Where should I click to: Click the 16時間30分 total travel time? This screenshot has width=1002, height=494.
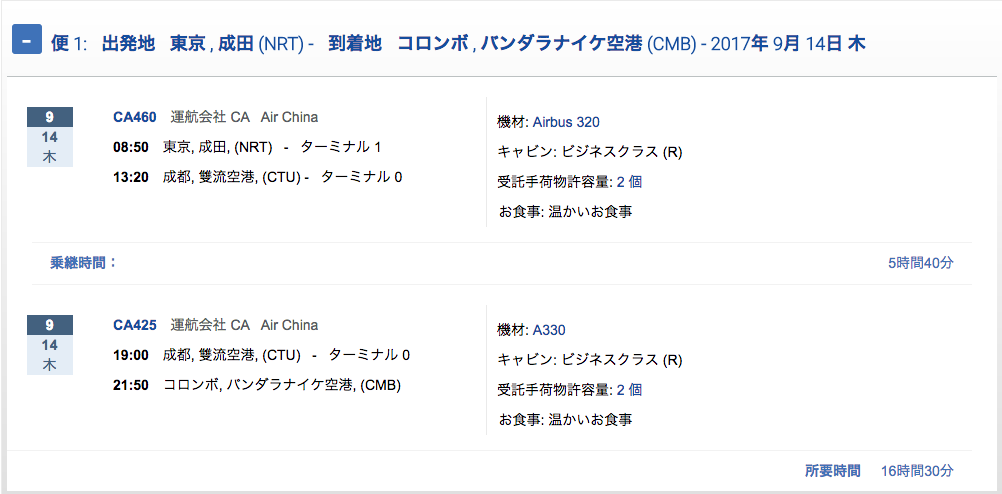(x=917, y=470)
